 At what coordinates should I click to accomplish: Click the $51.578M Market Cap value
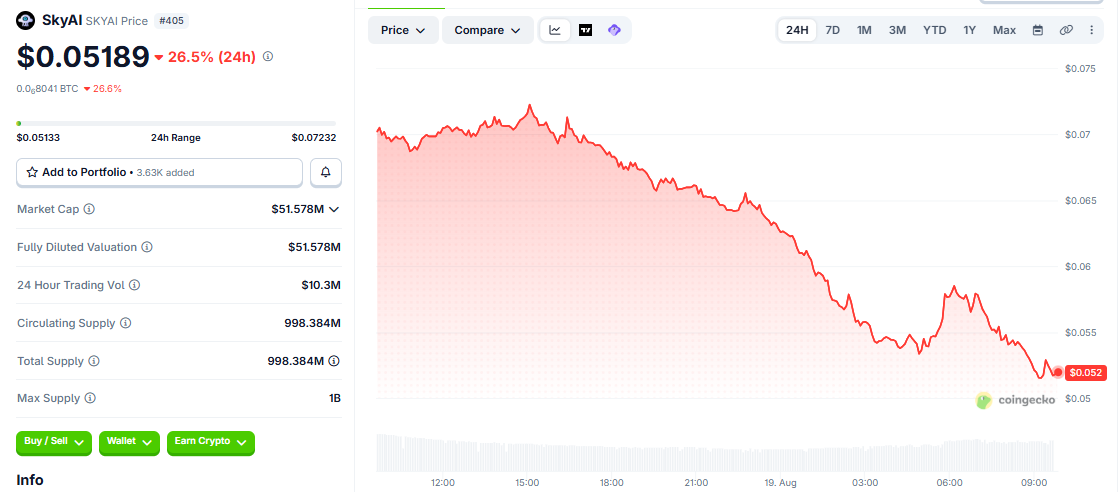298,209
